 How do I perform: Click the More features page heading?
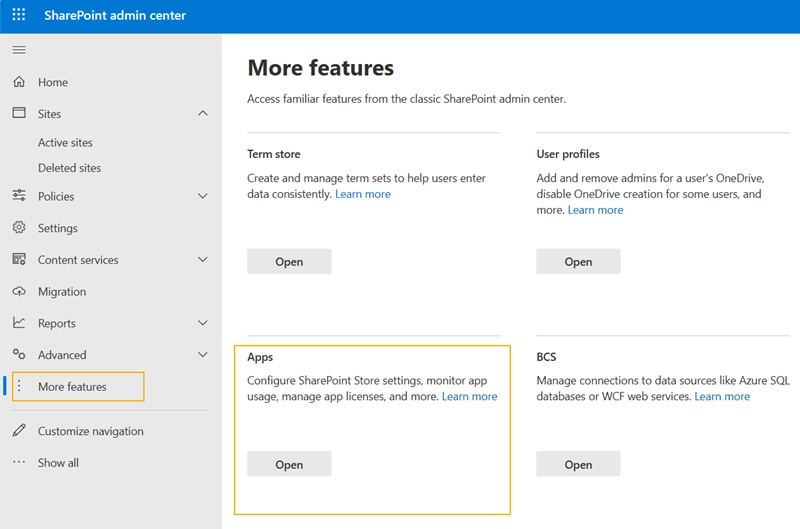pyautogui.click(x=320, y=67)
